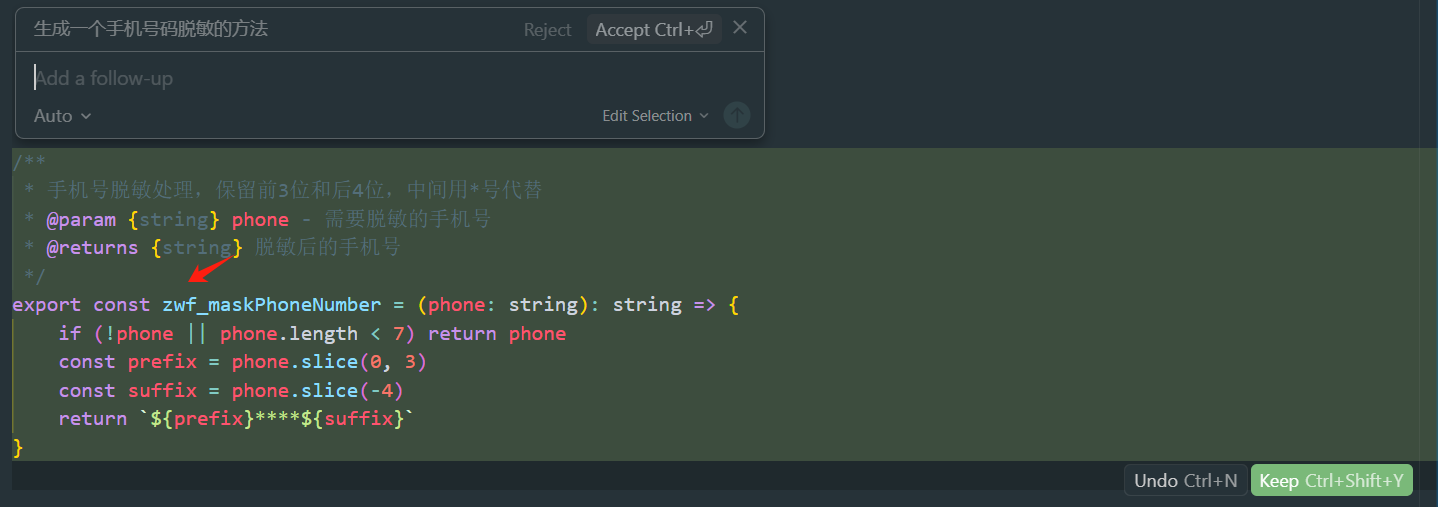Click the if keyword in the length check
The width and height of the screenshot is (1438, 507).
click(x=70, y=334)
